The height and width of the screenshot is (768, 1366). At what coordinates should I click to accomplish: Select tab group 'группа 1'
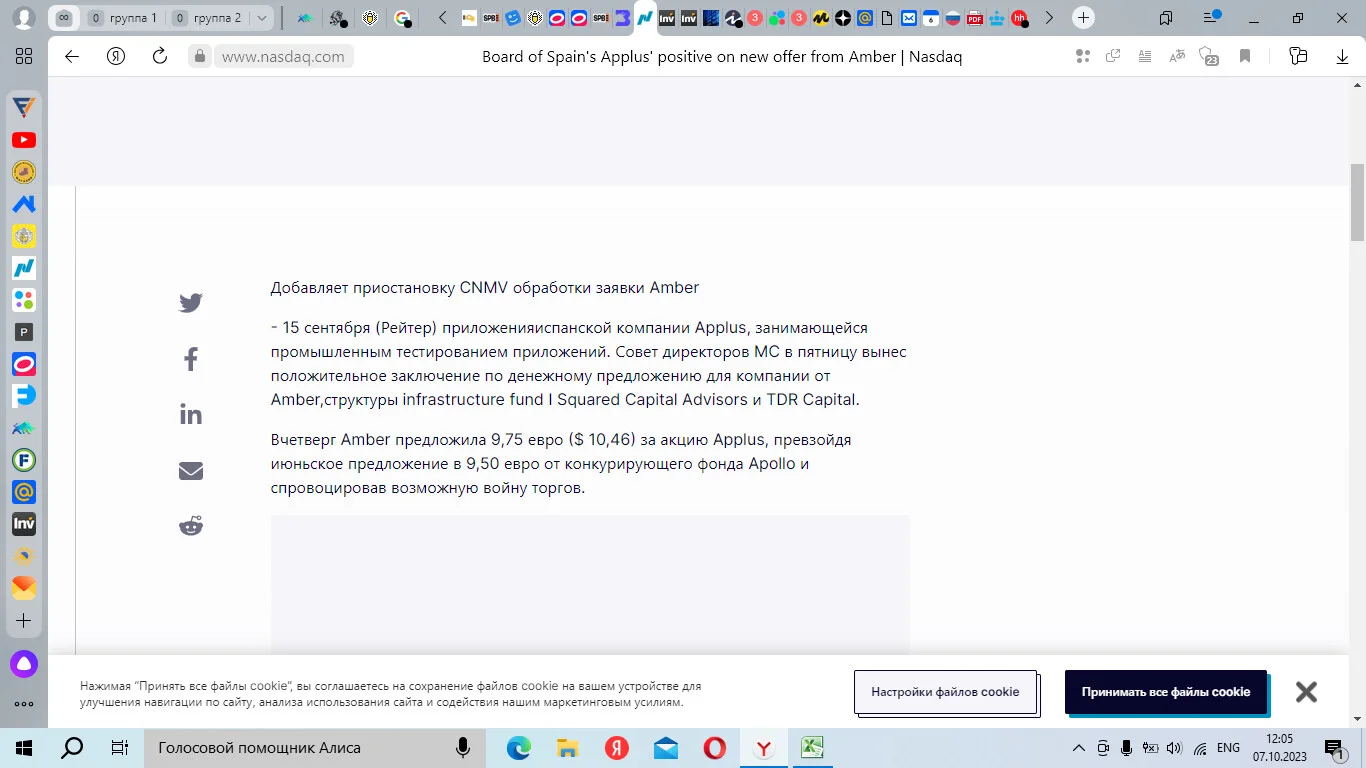(122, 18)
